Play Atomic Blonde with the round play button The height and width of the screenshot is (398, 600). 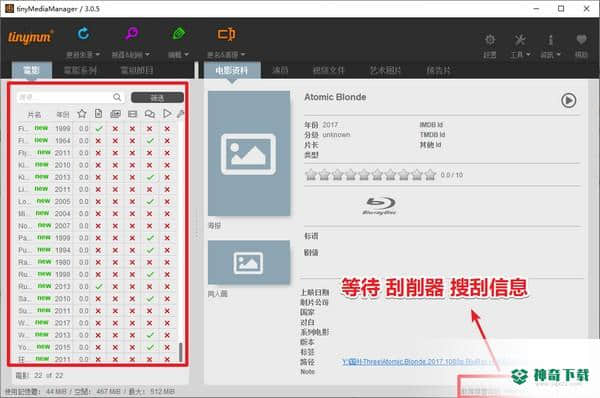(569, 100)
